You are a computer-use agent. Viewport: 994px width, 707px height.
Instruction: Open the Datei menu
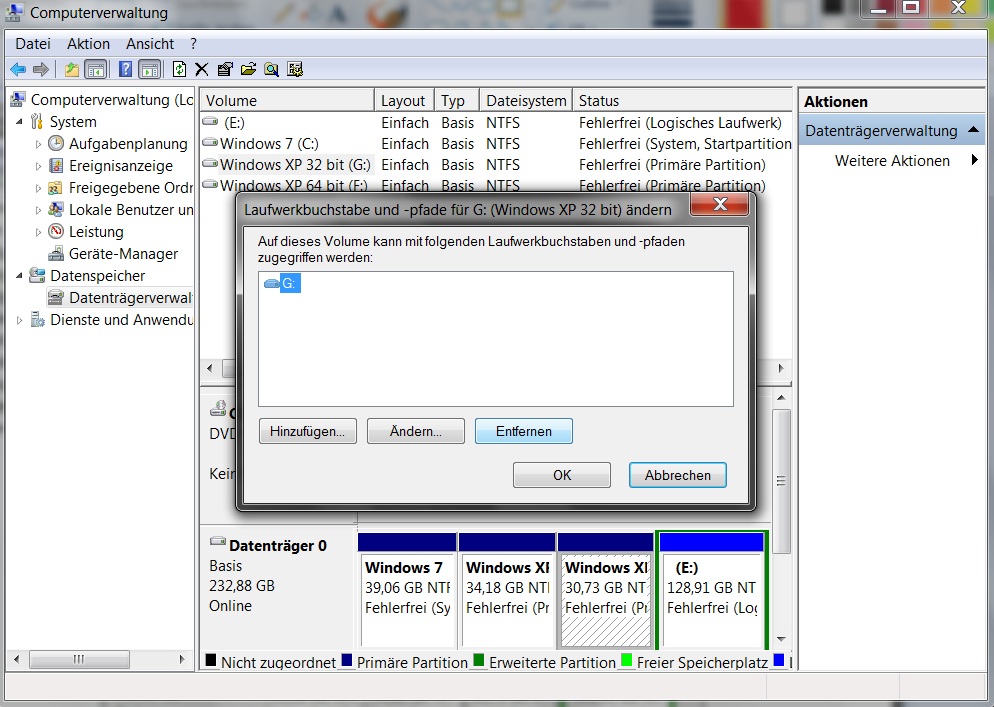(33, 44)
